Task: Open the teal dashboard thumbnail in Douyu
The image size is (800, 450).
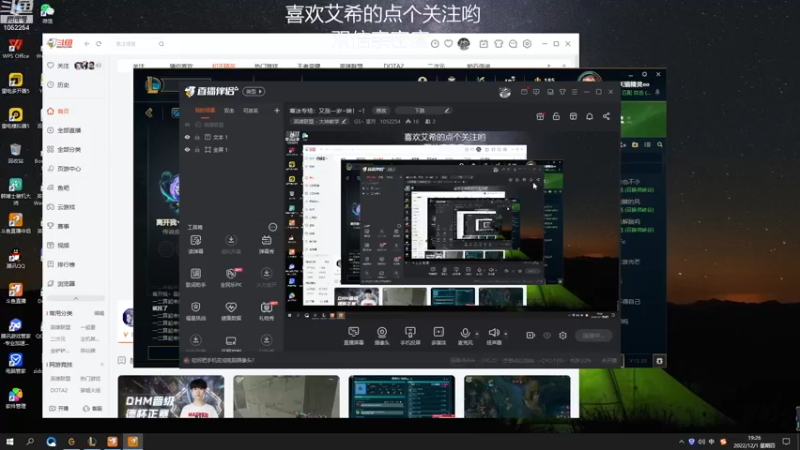Action: click(402, 397)
